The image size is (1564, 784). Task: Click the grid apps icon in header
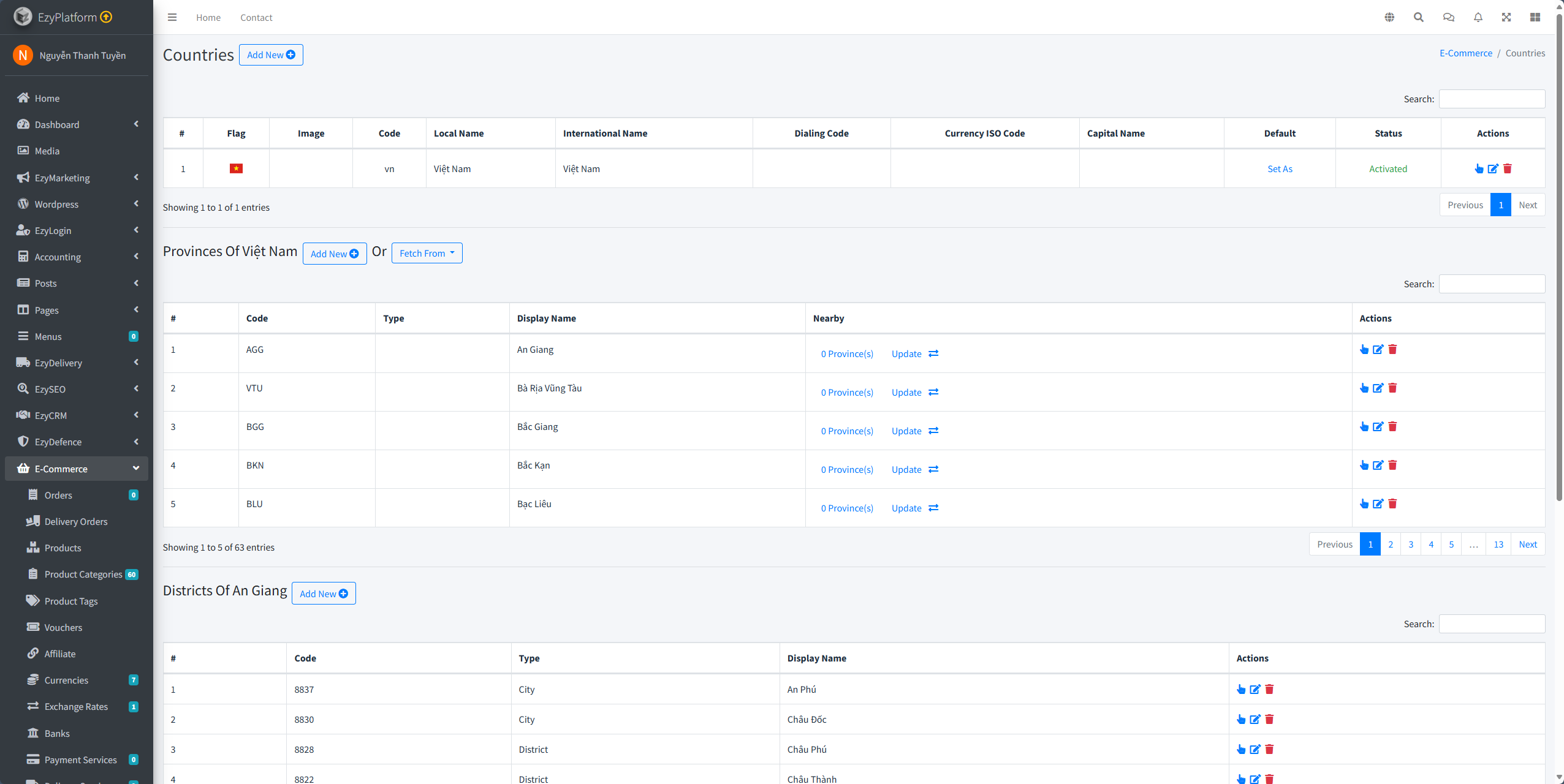pos(1535,17)
